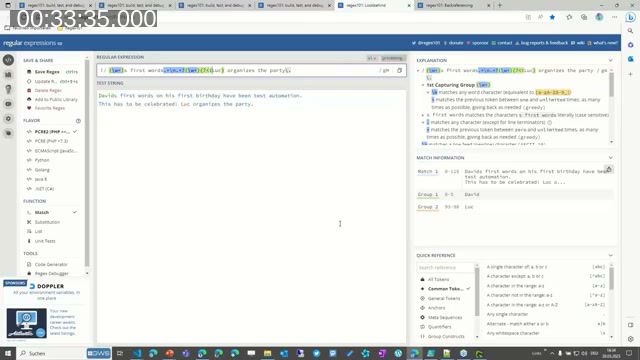Collapse the Explanation panel chevron
This screenshot has height=360, width=640.
[610, 60]
